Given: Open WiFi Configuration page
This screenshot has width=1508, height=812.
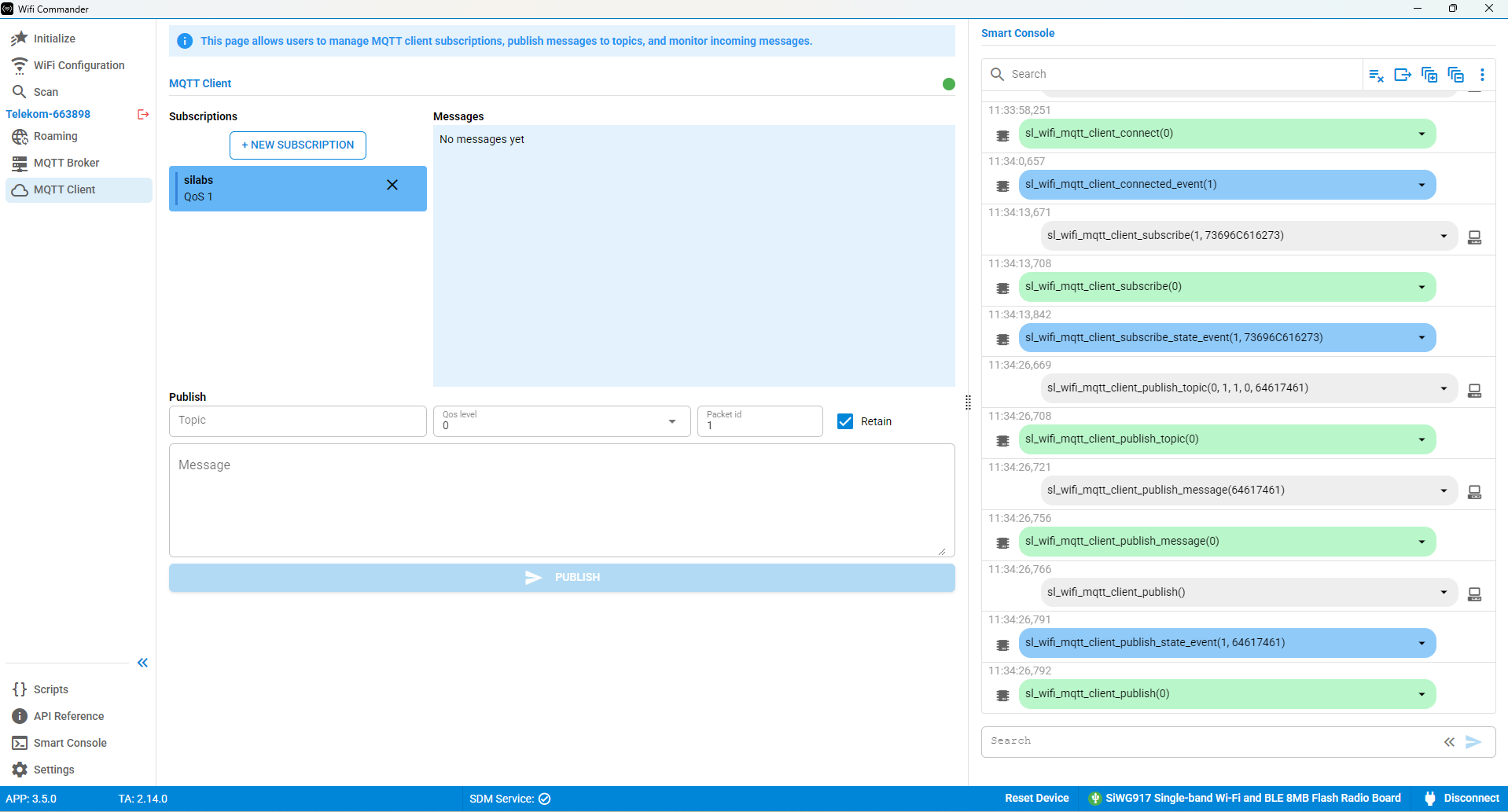Looking at the screenshot, I should pyautogui.click(x=79, y=65).
